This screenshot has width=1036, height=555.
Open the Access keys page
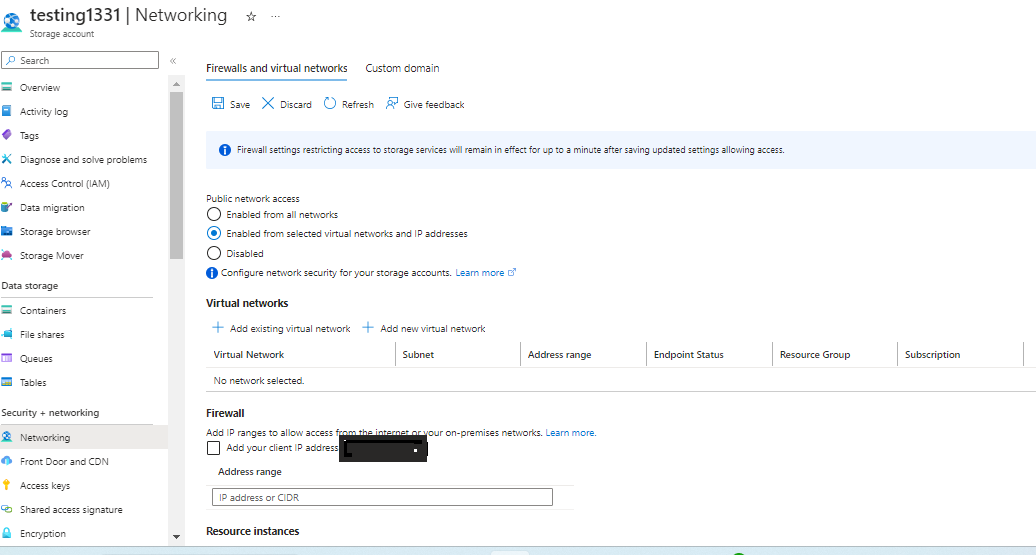45,486
